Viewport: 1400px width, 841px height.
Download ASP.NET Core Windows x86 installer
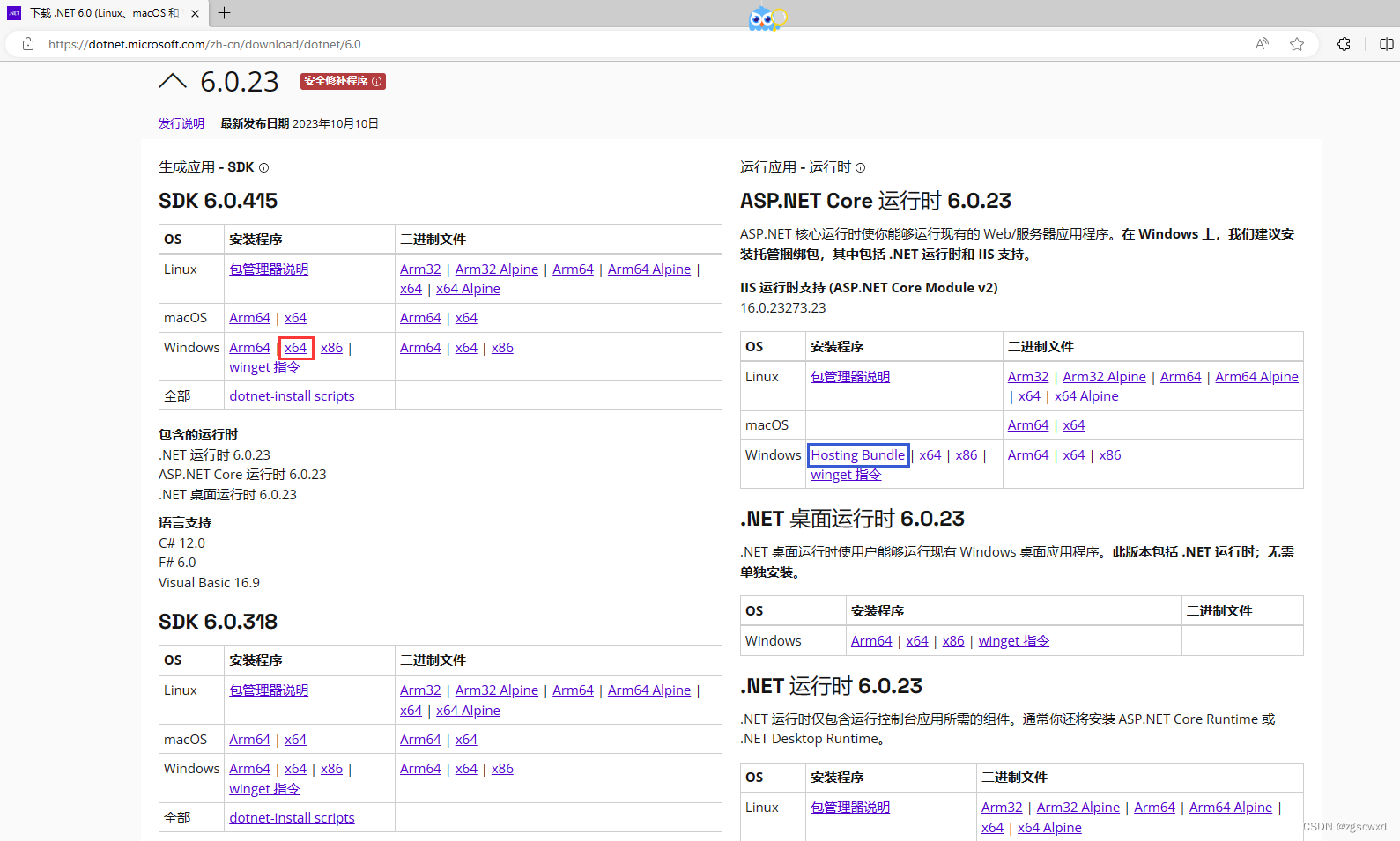coord(967,455)
